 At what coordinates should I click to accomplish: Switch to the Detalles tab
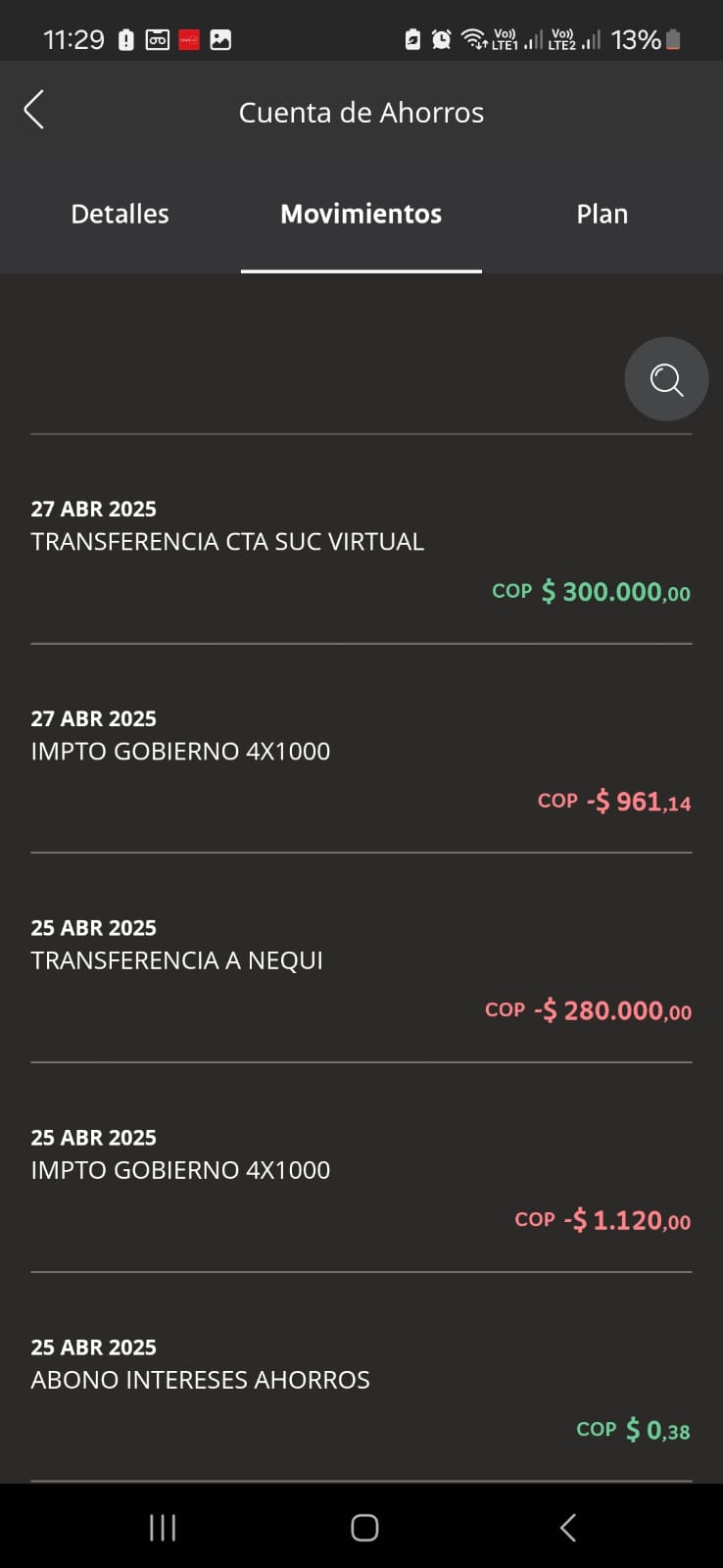(120, 214)
